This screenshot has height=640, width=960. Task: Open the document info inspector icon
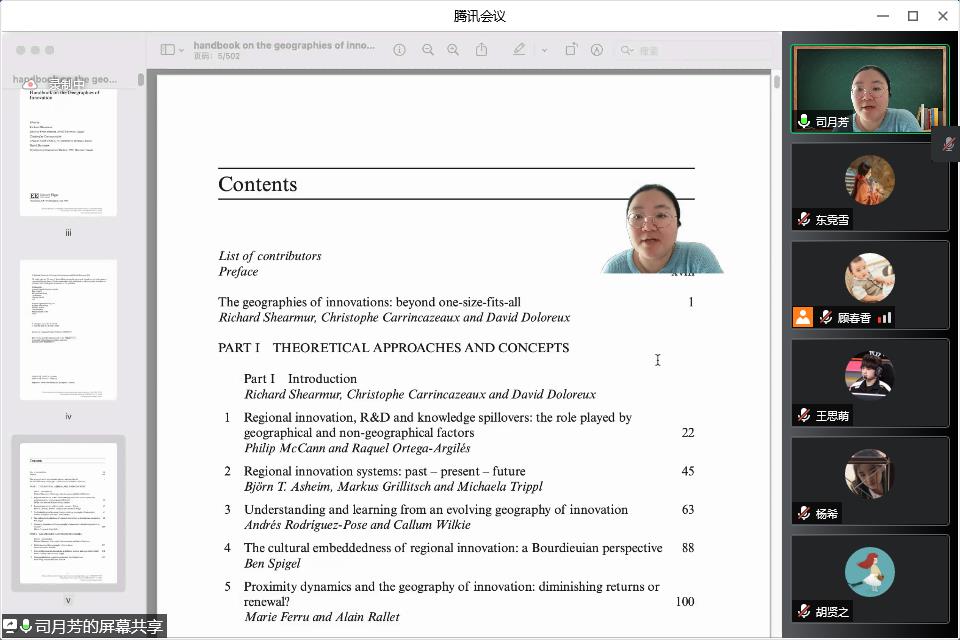coord(399,50)
